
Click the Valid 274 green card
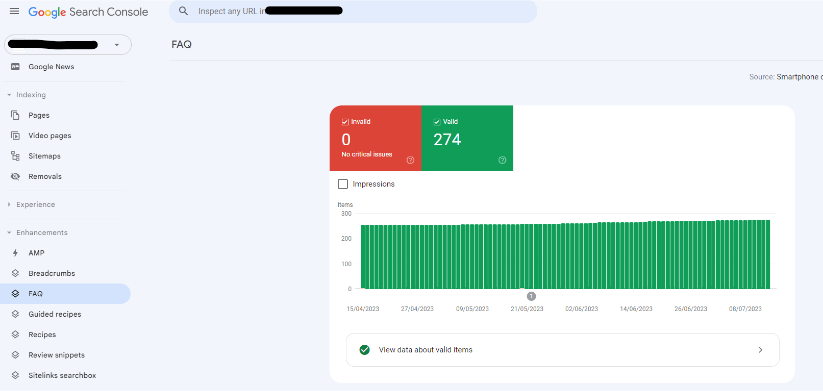click(467, 138)
